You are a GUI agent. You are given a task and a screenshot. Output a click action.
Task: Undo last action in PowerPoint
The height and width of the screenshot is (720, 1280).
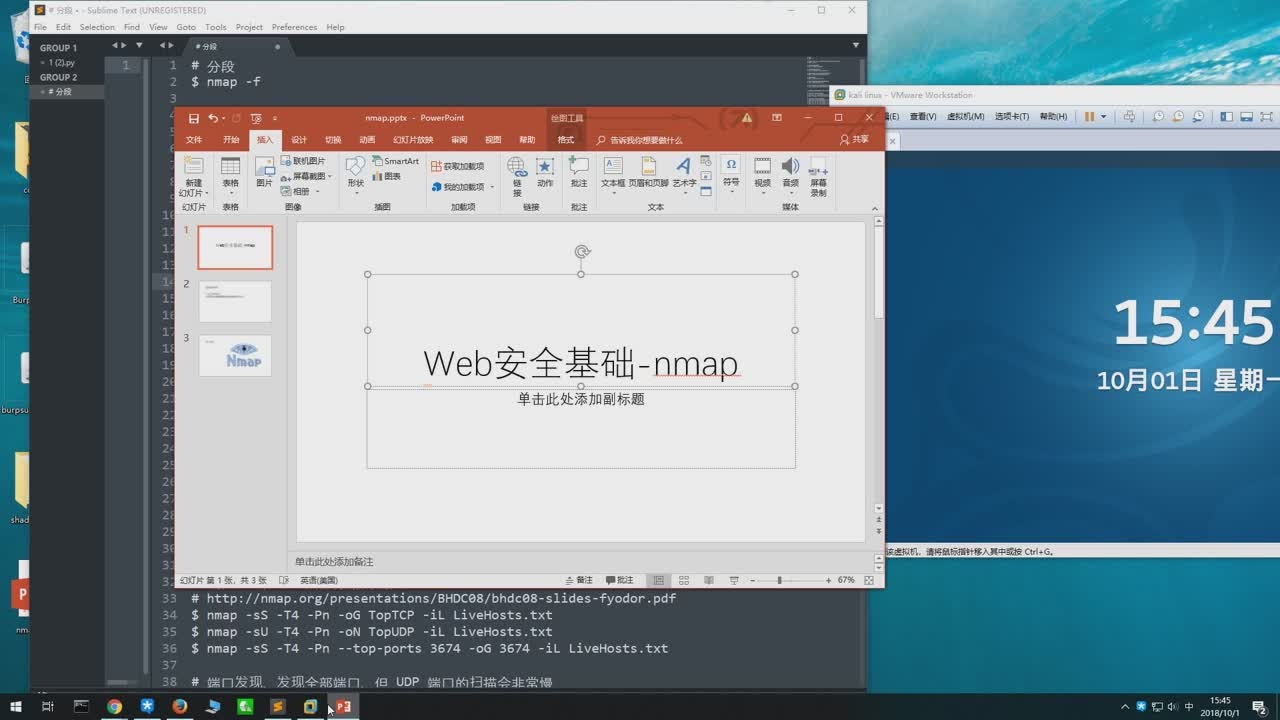[212, 118]
